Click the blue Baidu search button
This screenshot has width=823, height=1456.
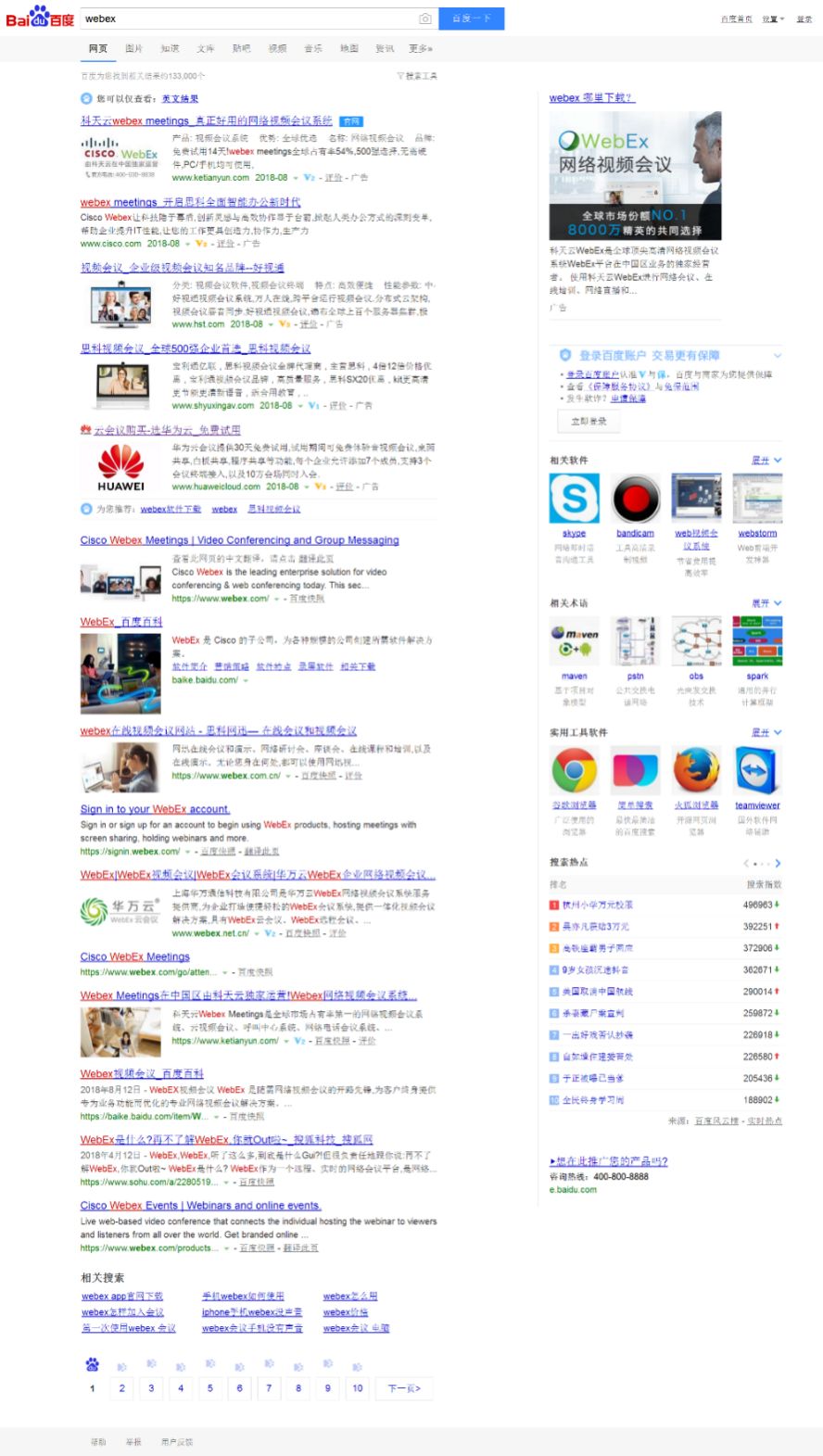click(x=472, y=19)
